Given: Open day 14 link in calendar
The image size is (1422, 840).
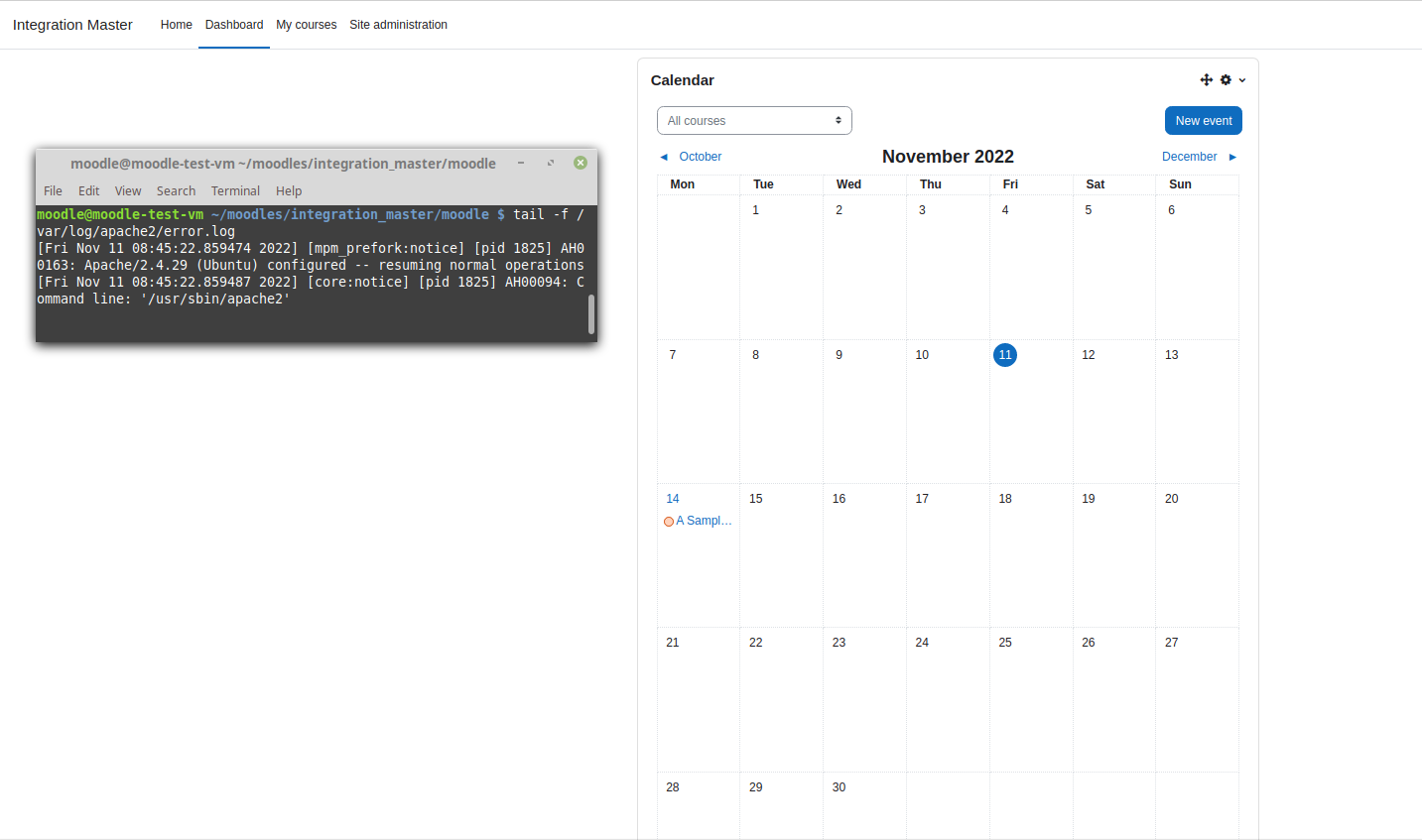Looking at the screenshot, I should click(x=673, y=499).
